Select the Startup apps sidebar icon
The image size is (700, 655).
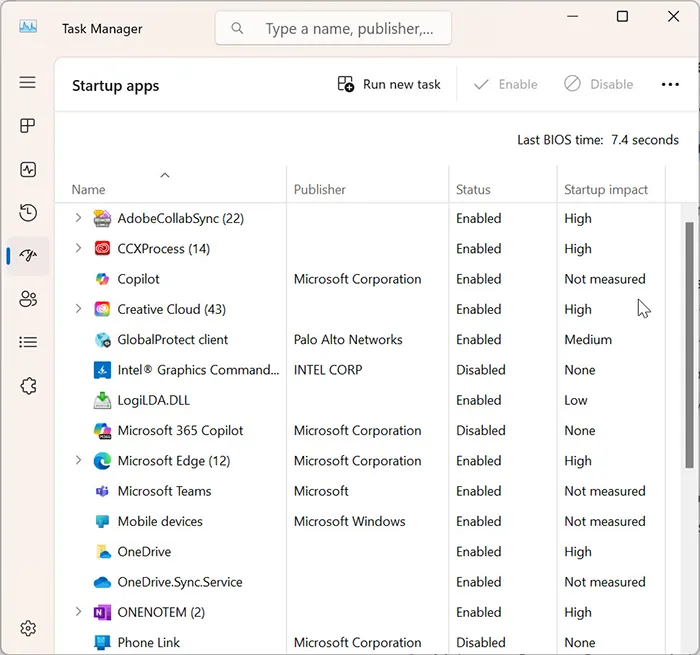(28, 256)
